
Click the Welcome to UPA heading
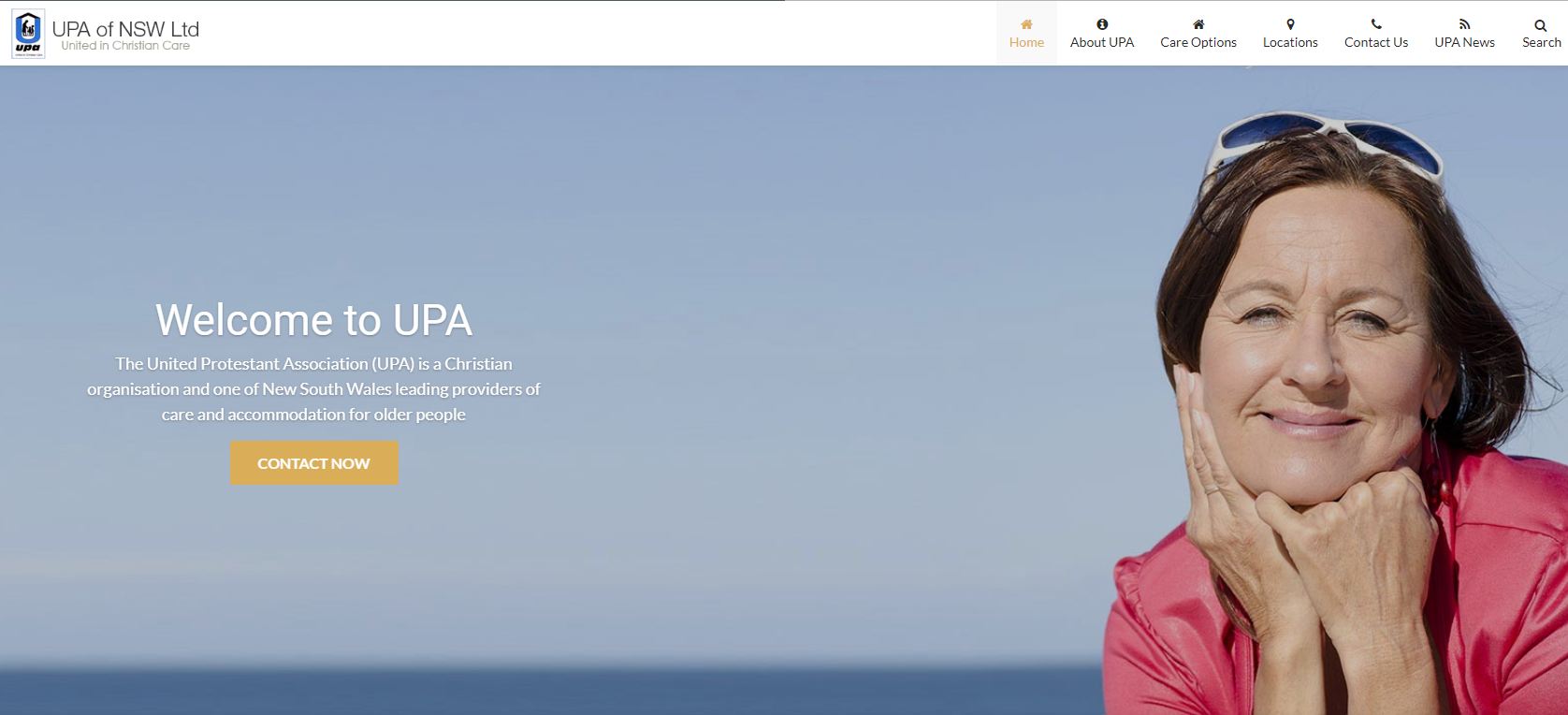pyautogui.click(x=314, y=320)
